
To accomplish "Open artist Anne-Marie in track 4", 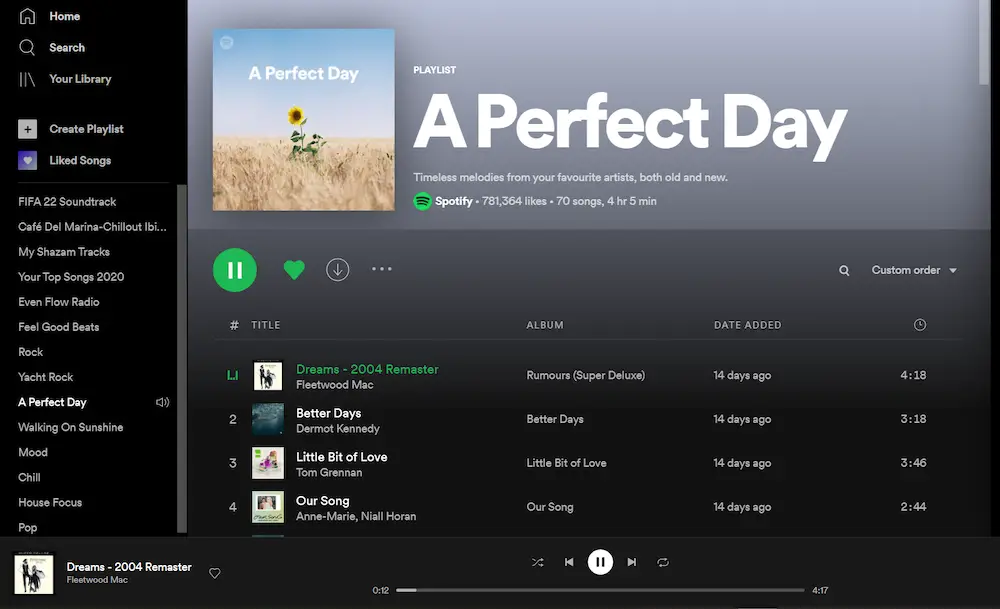I will click(325, 517).
